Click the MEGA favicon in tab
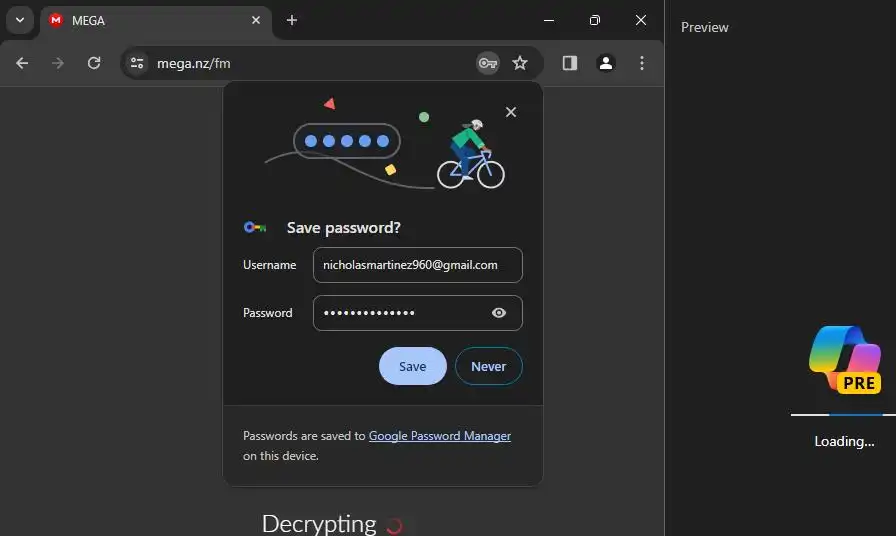The width and height of the screenshot is (896, 536). click(55, 20)
